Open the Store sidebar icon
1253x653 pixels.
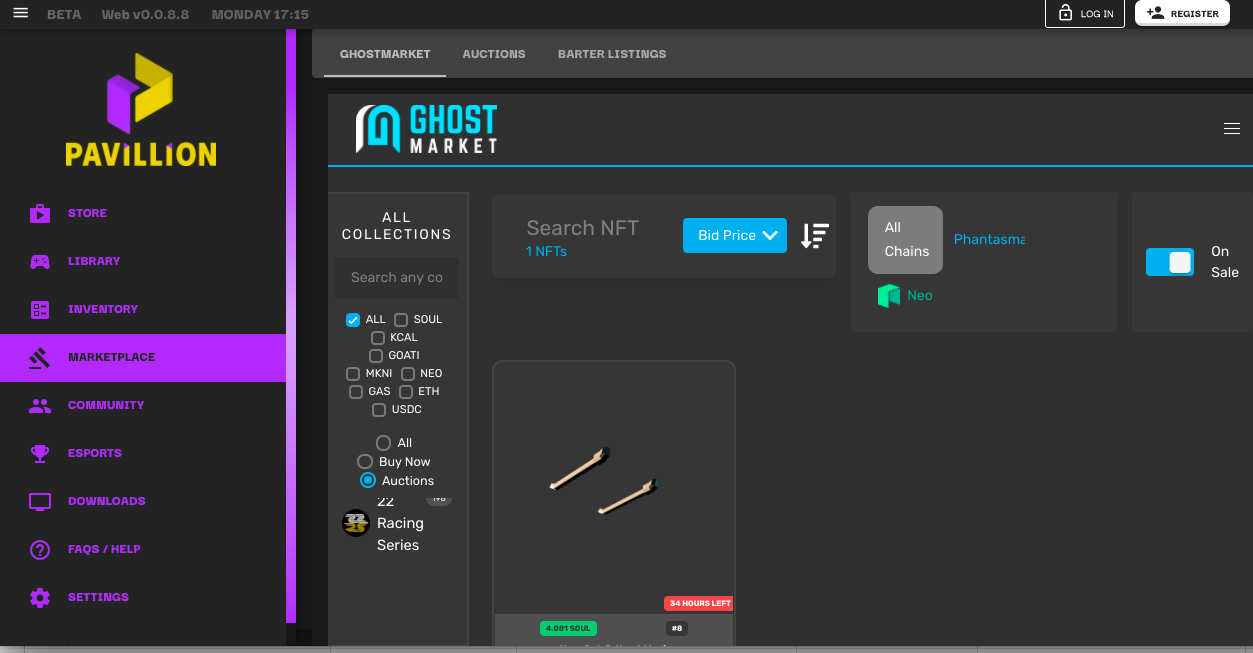coord(40,213)
